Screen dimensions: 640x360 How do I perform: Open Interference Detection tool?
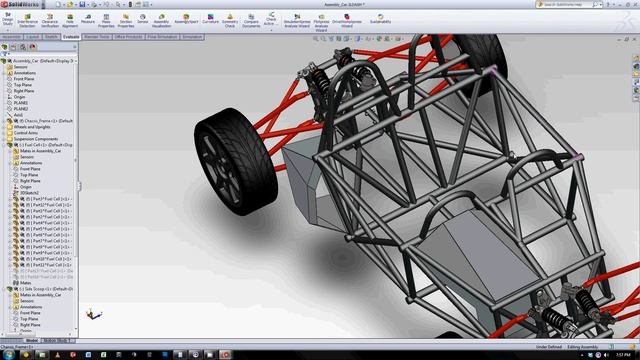click(x=27, y=20)
